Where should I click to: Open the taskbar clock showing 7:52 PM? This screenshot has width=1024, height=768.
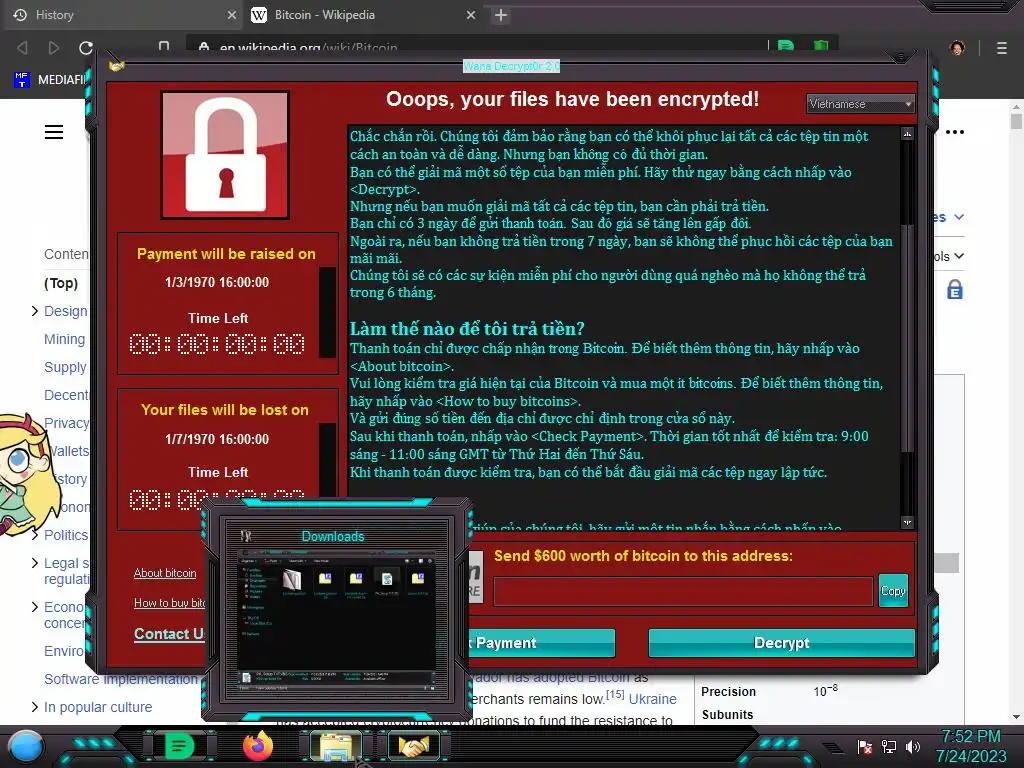(x=971, y=746)
